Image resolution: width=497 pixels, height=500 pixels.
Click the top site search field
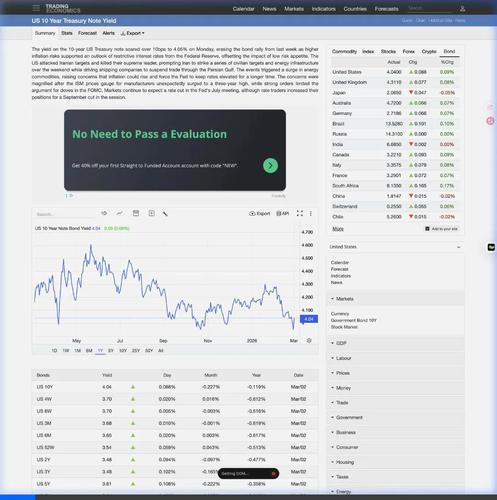click(430, 8)
